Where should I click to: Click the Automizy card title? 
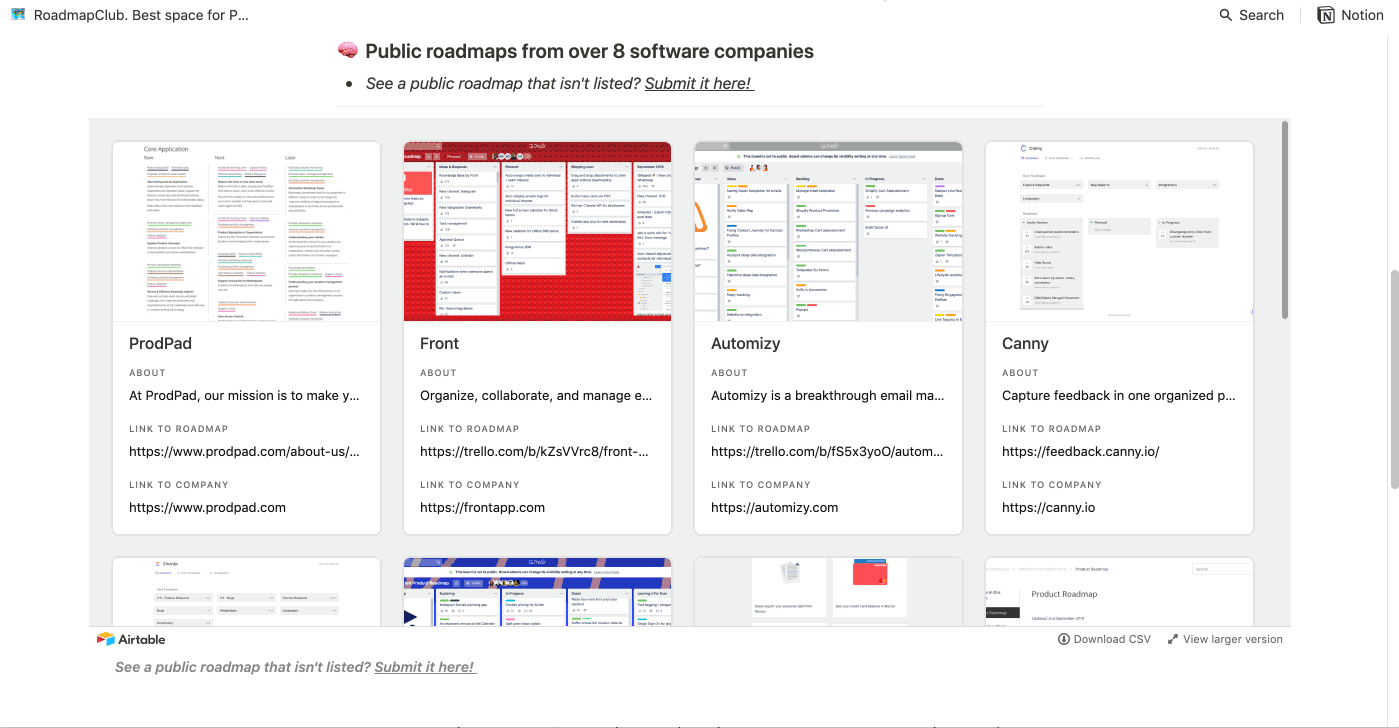745,343
